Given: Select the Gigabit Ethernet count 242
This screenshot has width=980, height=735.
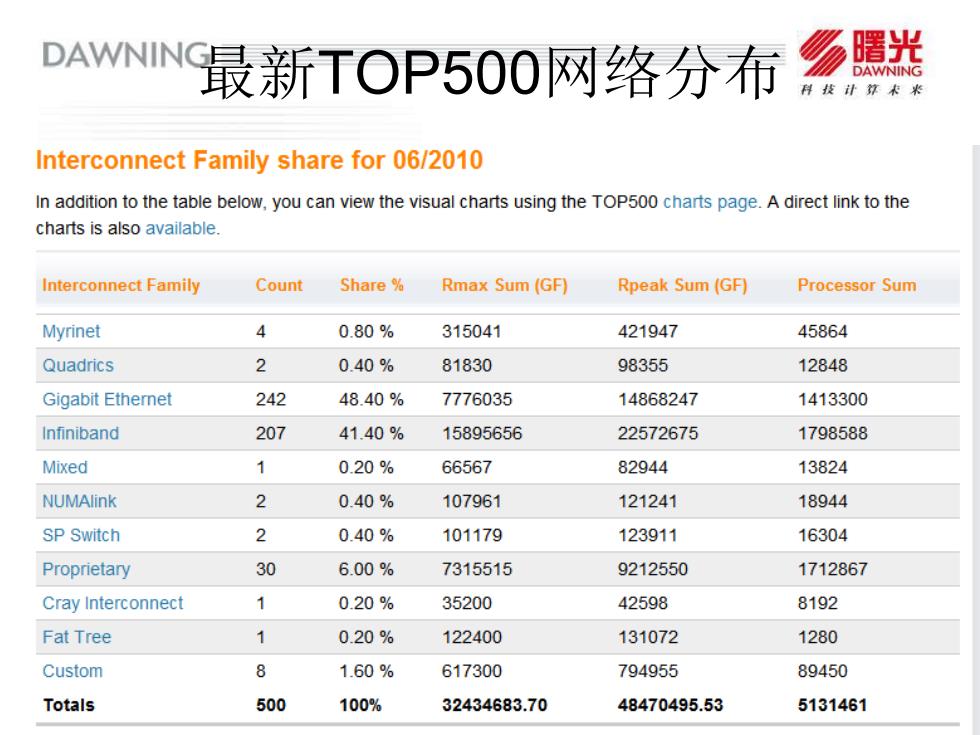Looking at the screenshot, I should pos(271,399).
